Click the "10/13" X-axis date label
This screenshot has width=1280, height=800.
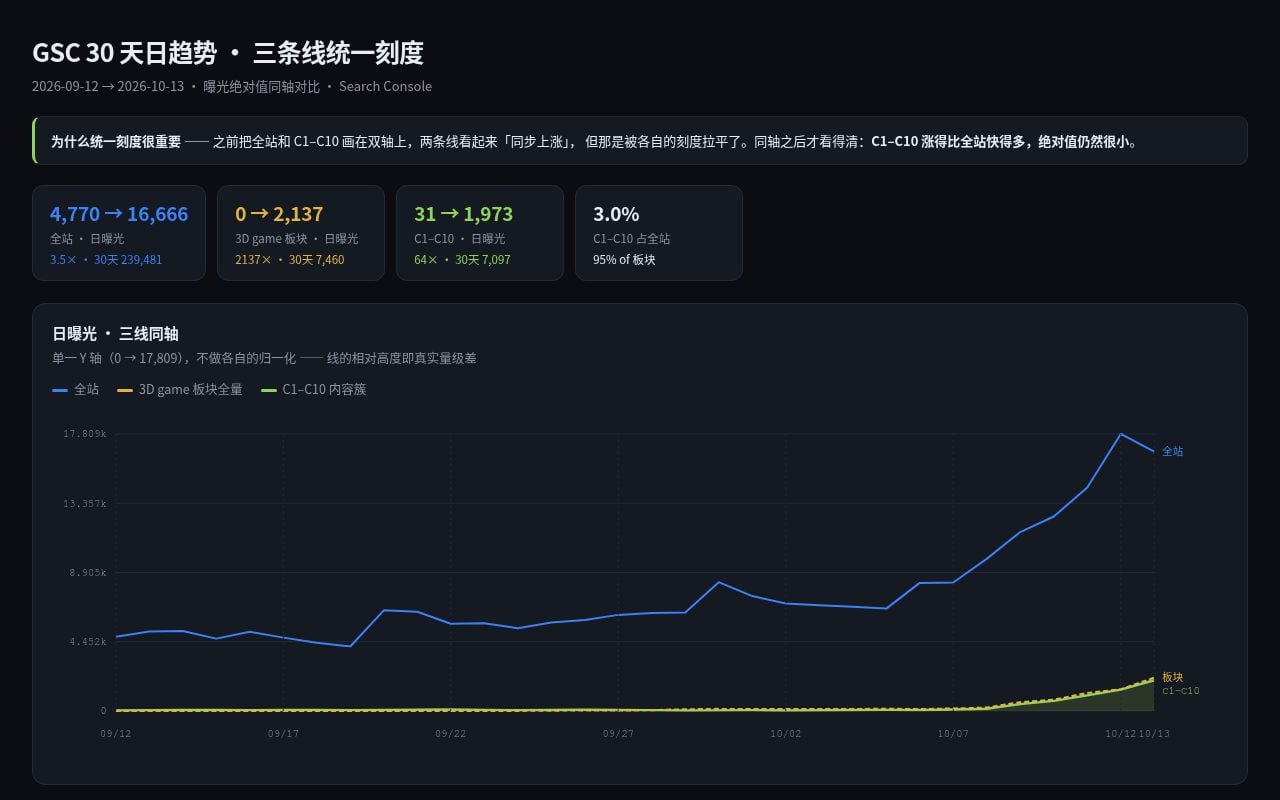[x=1155, y=734]
